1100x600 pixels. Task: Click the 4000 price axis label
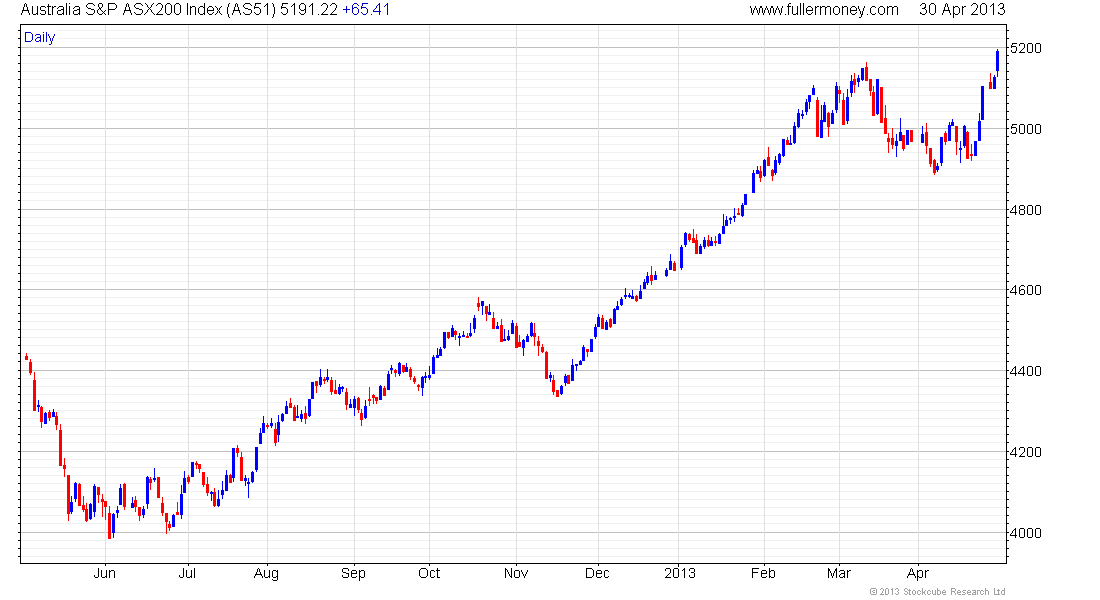tap(1025, 533)
